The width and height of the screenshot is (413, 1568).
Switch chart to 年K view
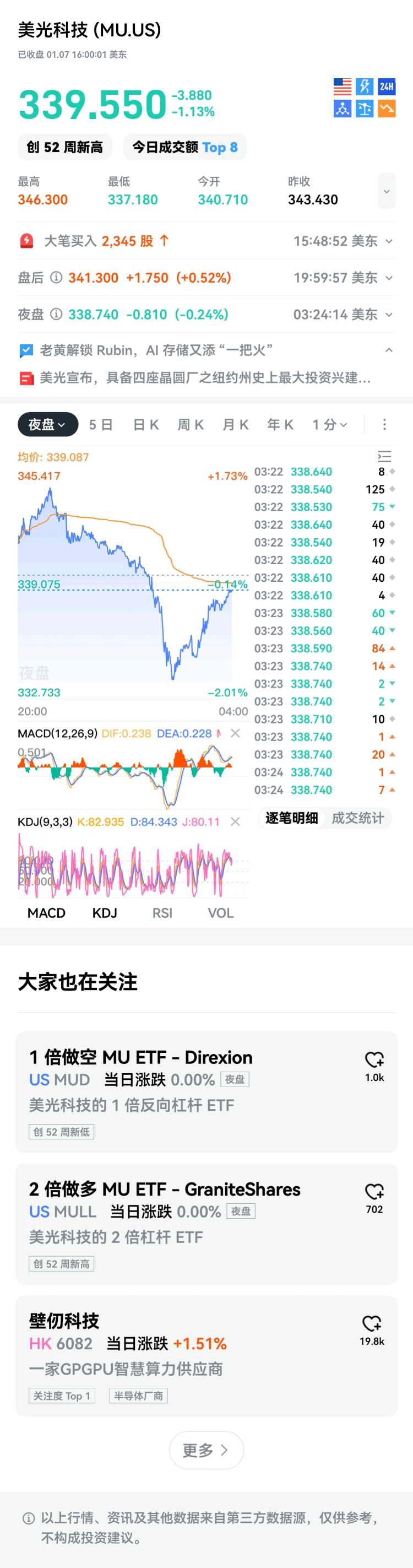point(280,424)
